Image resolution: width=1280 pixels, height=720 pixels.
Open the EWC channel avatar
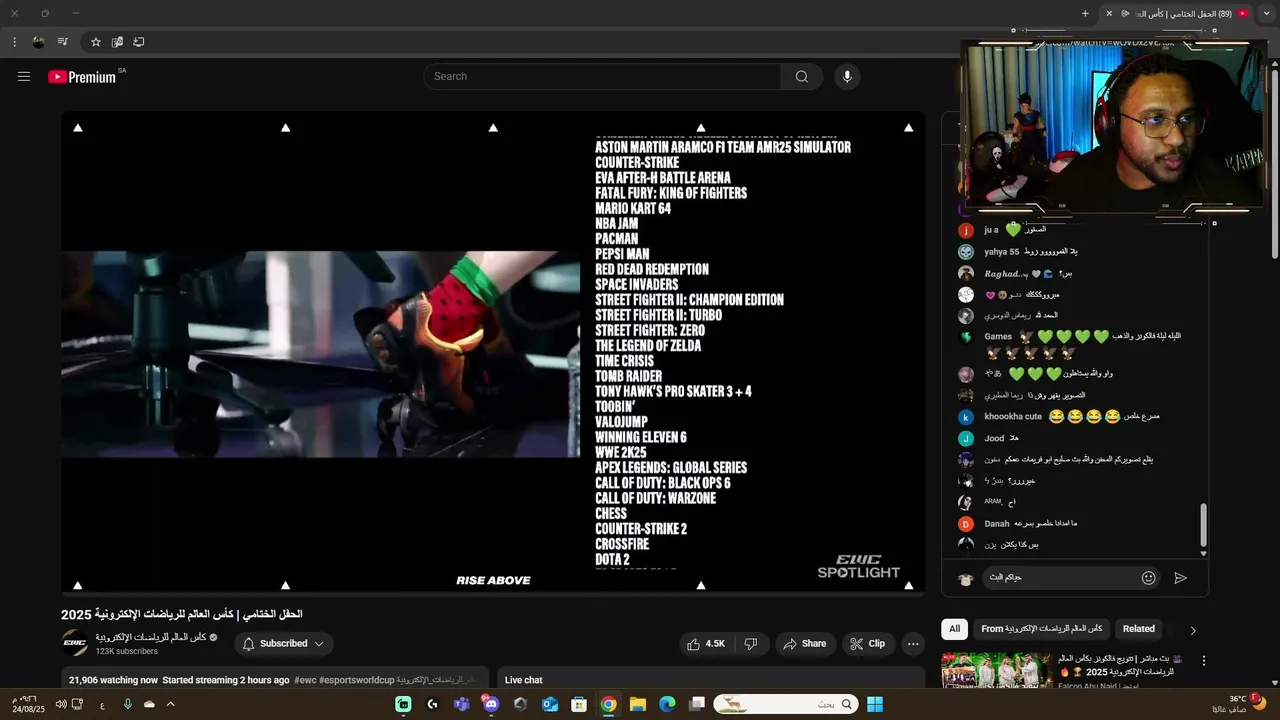click(75, 643)
